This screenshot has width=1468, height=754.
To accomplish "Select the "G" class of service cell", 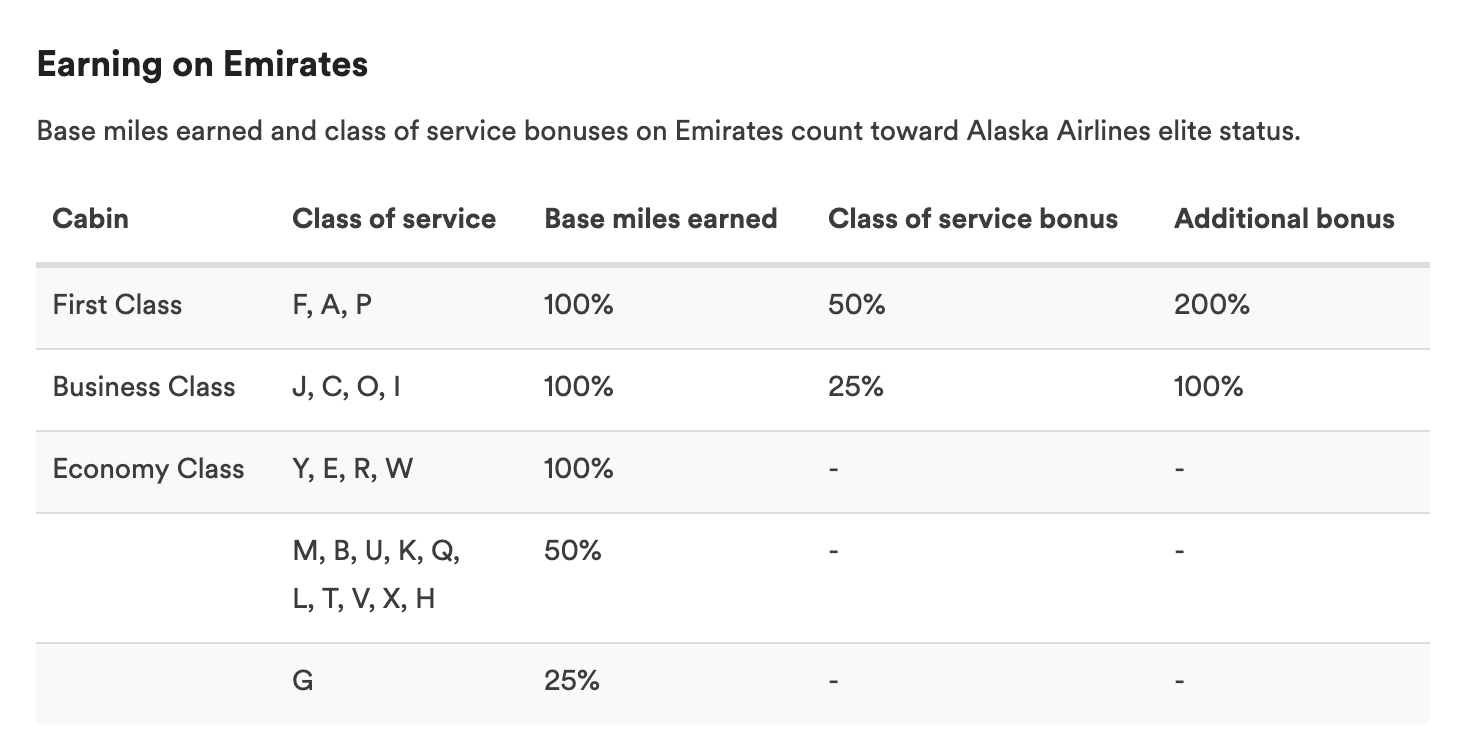I will pyautogui.click(x=303, y=681).
